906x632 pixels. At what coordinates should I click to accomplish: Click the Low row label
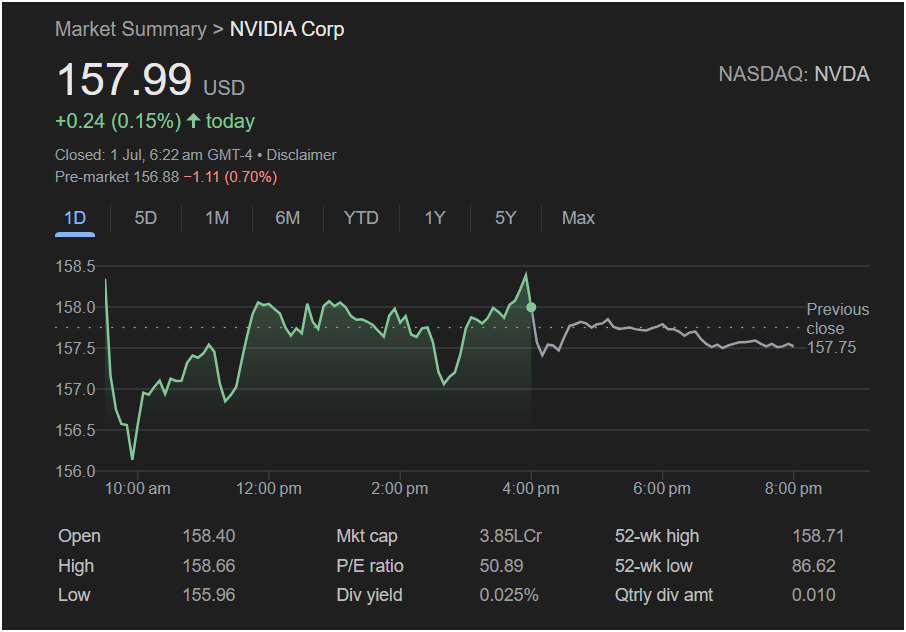tap(75, 595)
